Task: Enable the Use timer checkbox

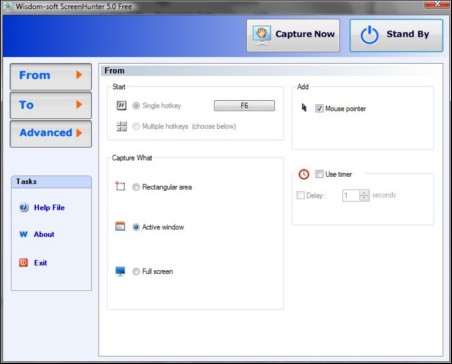Action: click(319, 174)
